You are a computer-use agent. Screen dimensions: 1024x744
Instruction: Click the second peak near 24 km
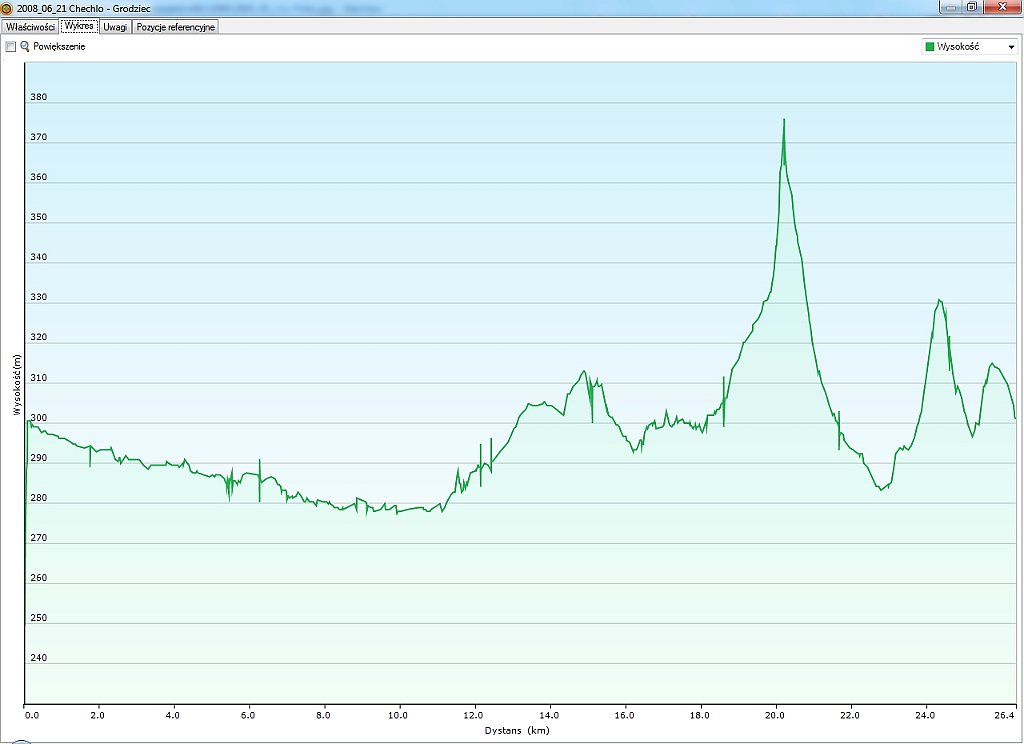[x=939, y=300]
